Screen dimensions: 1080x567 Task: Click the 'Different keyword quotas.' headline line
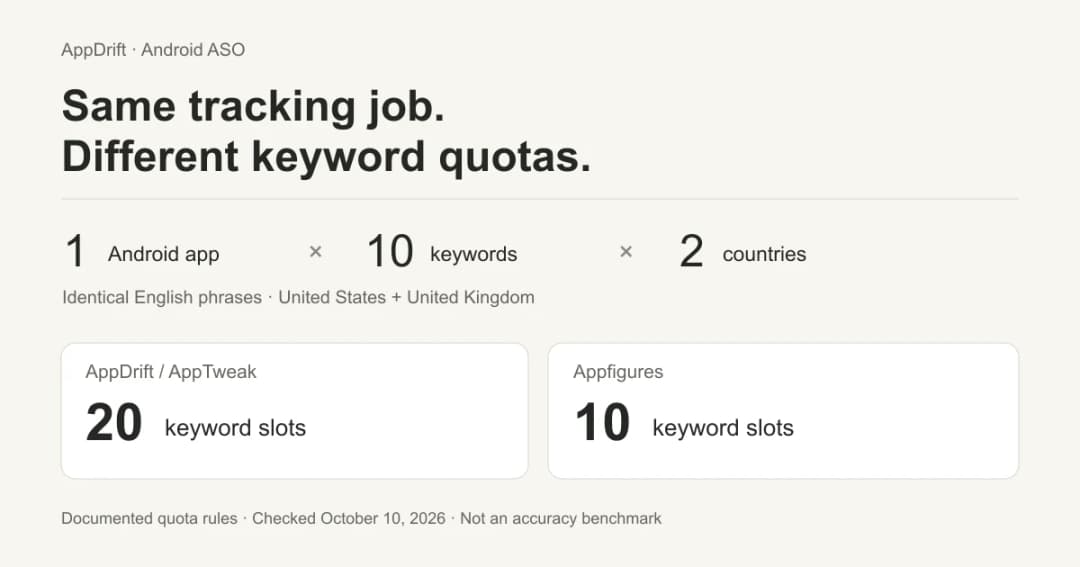(x=326, y=156)
